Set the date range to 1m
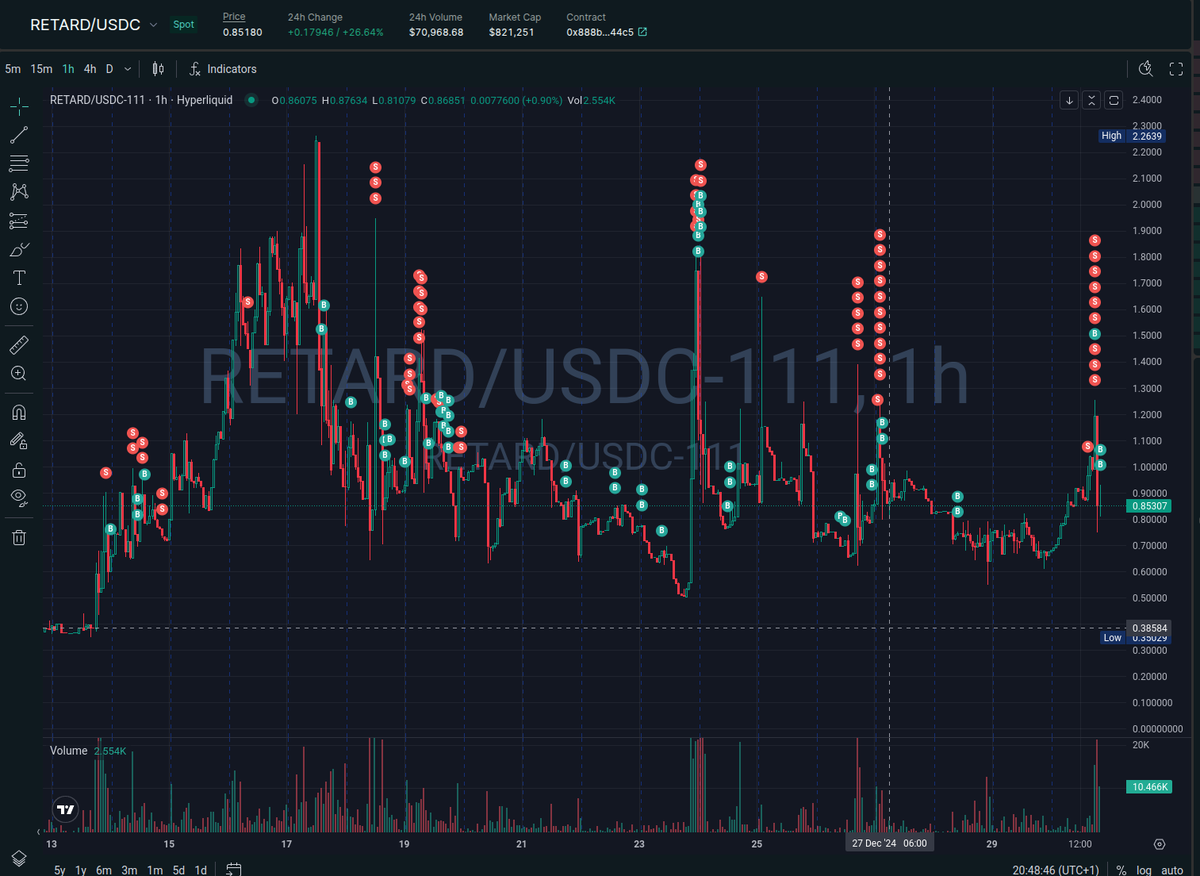 point(154,870)
